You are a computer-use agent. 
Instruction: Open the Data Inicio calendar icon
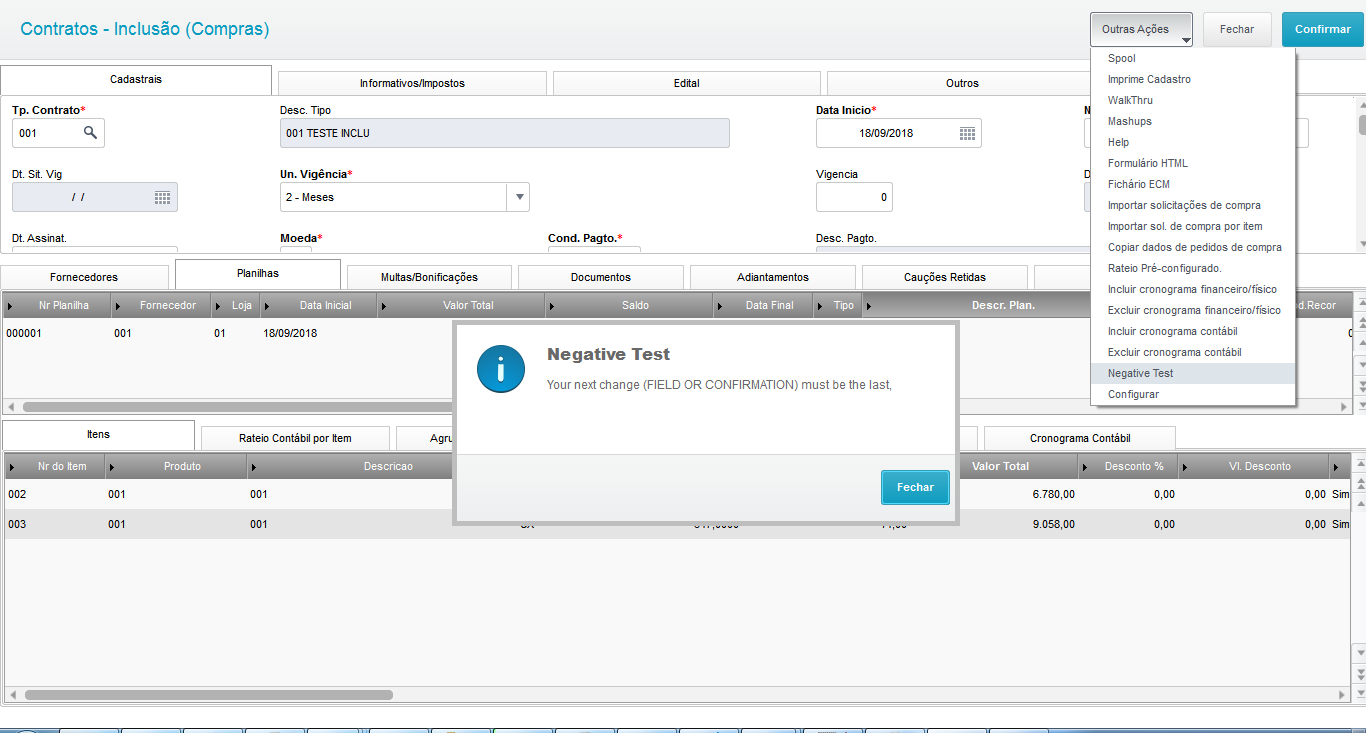pyautogui.click(x=967, y=133)
